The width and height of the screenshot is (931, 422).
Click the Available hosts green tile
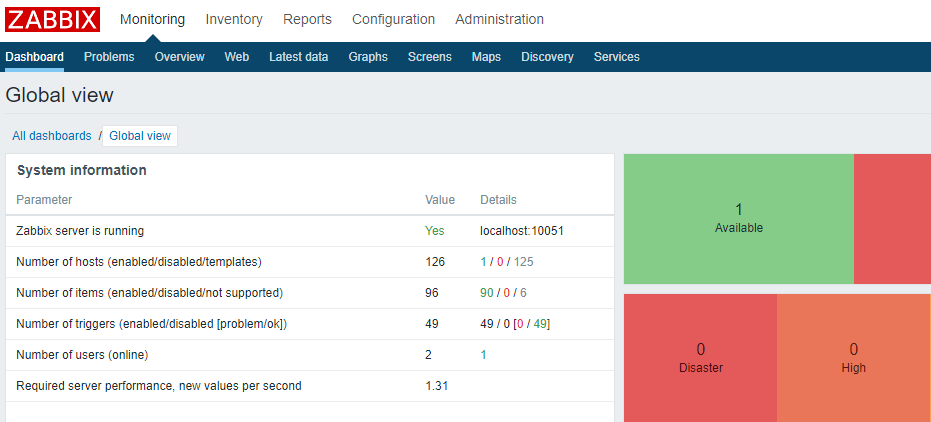pos(739,218)
